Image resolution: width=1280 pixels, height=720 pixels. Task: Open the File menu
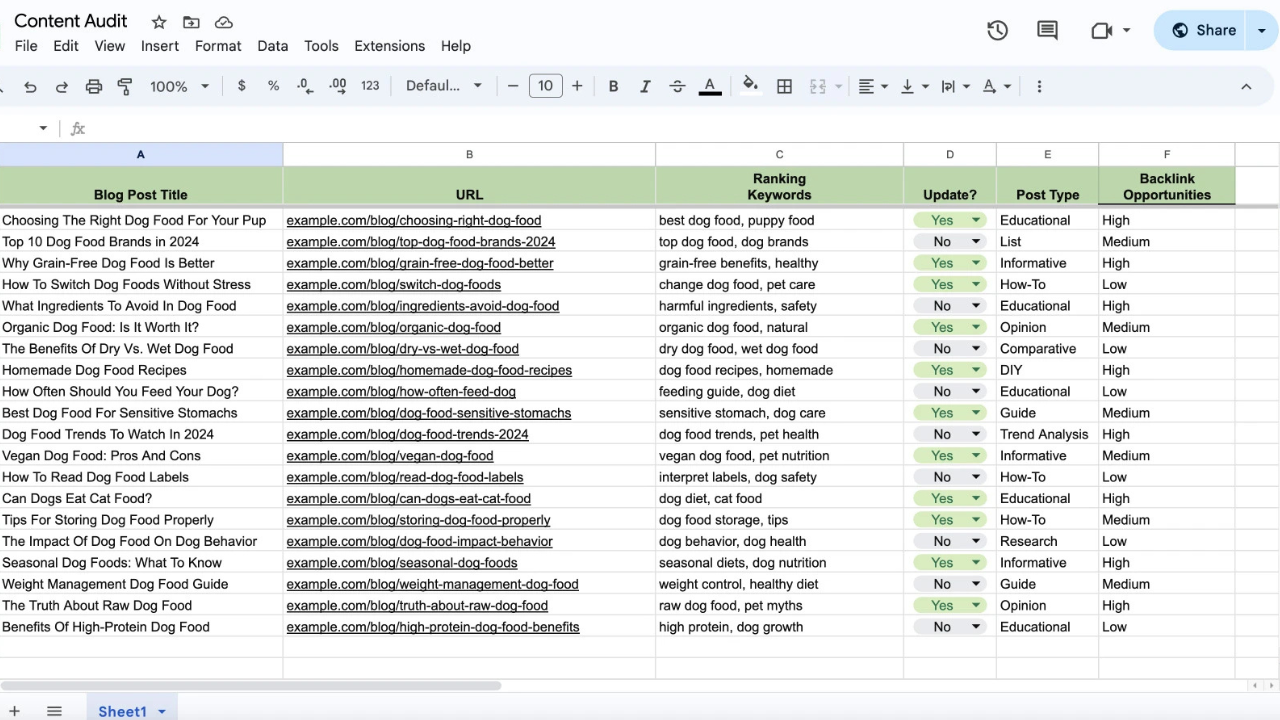(x=26, y=46)
